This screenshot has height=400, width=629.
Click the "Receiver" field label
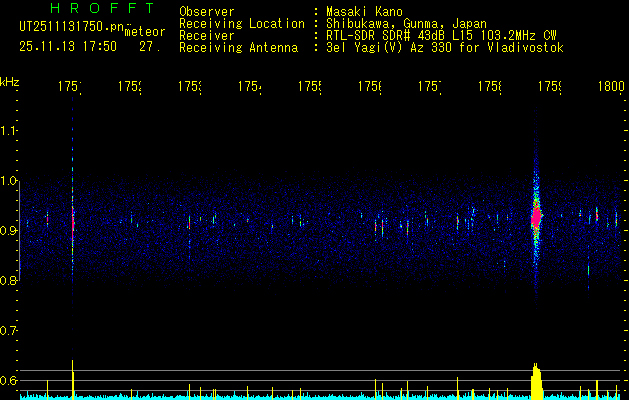click(207, 36)
